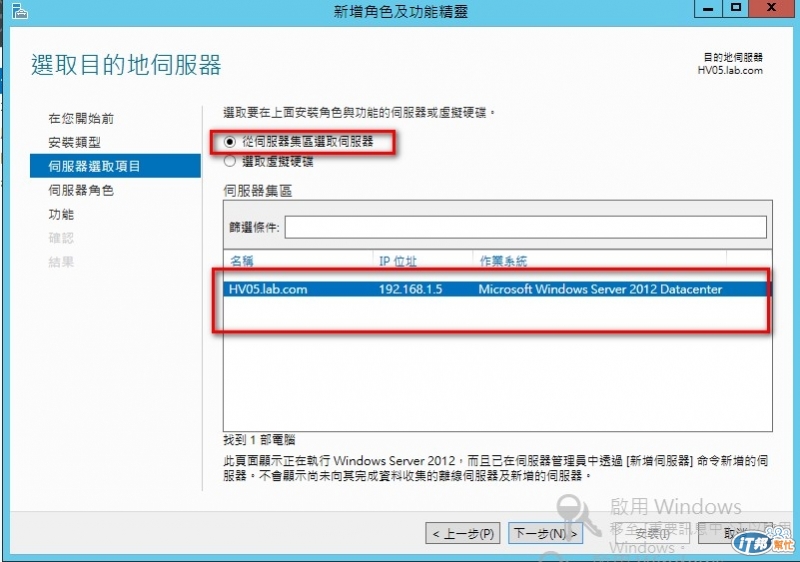Maximize the 新增角色及功能精靈 window
The image size is (800, 562).
coord(736,8)
